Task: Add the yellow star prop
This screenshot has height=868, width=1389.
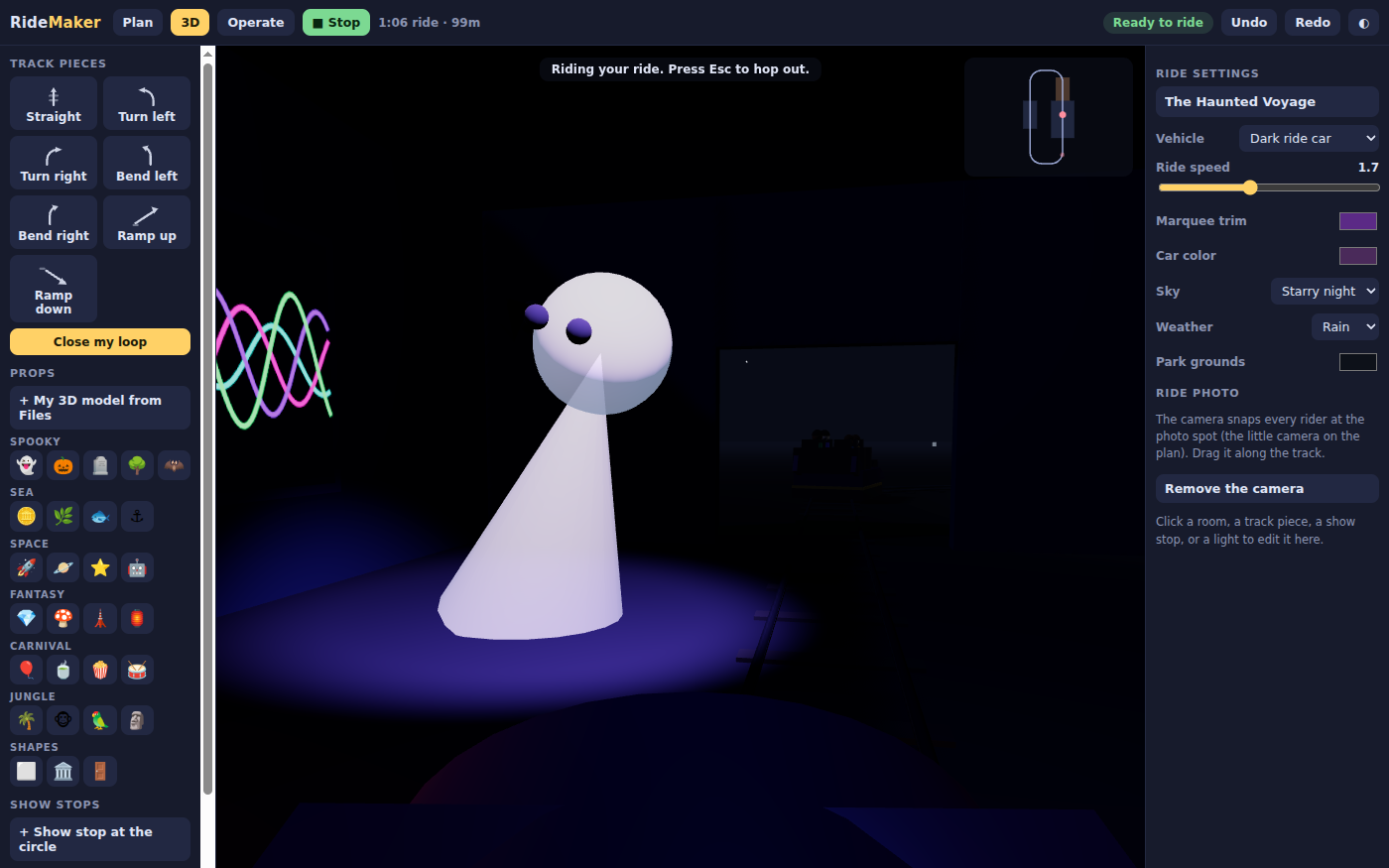Action: click(x=100, y=567)
